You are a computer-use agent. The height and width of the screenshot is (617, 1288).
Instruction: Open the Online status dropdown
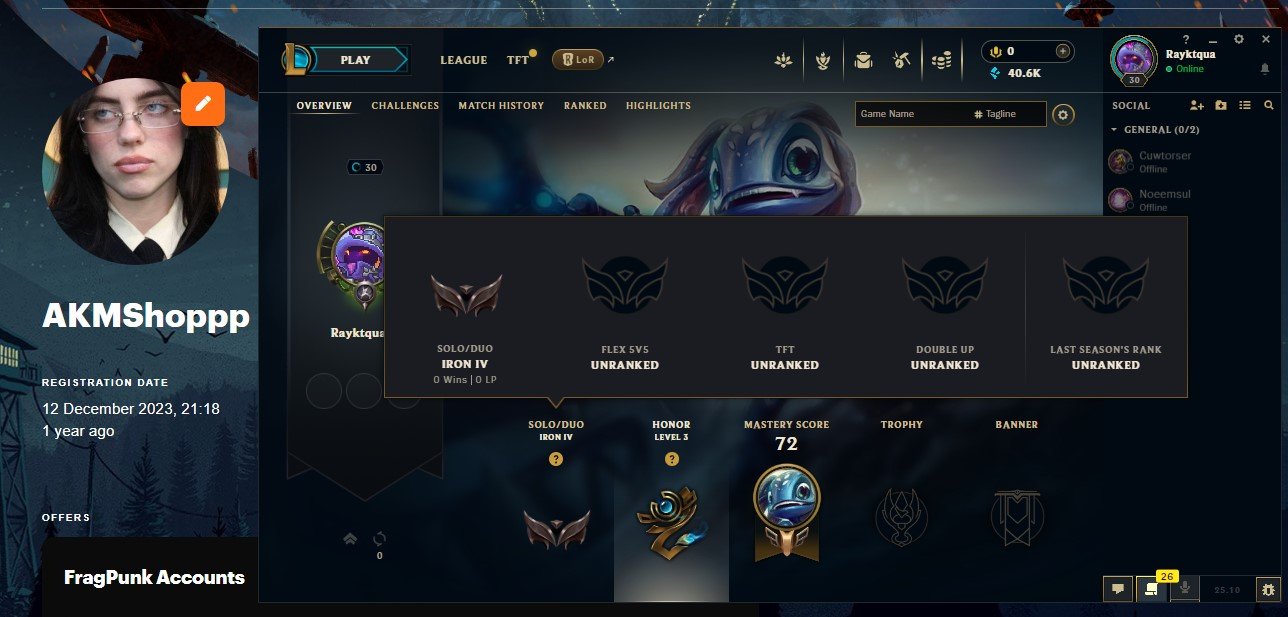click(1185, 69)
